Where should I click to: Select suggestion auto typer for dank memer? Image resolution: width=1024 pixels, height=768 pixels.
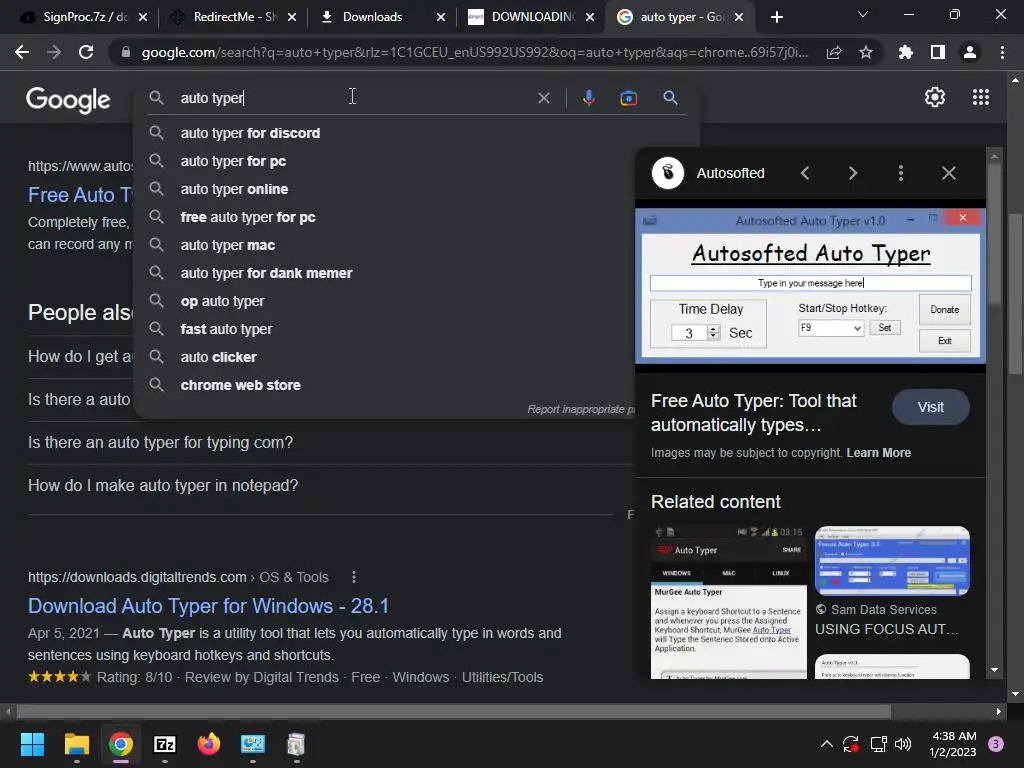pos(384,274)
